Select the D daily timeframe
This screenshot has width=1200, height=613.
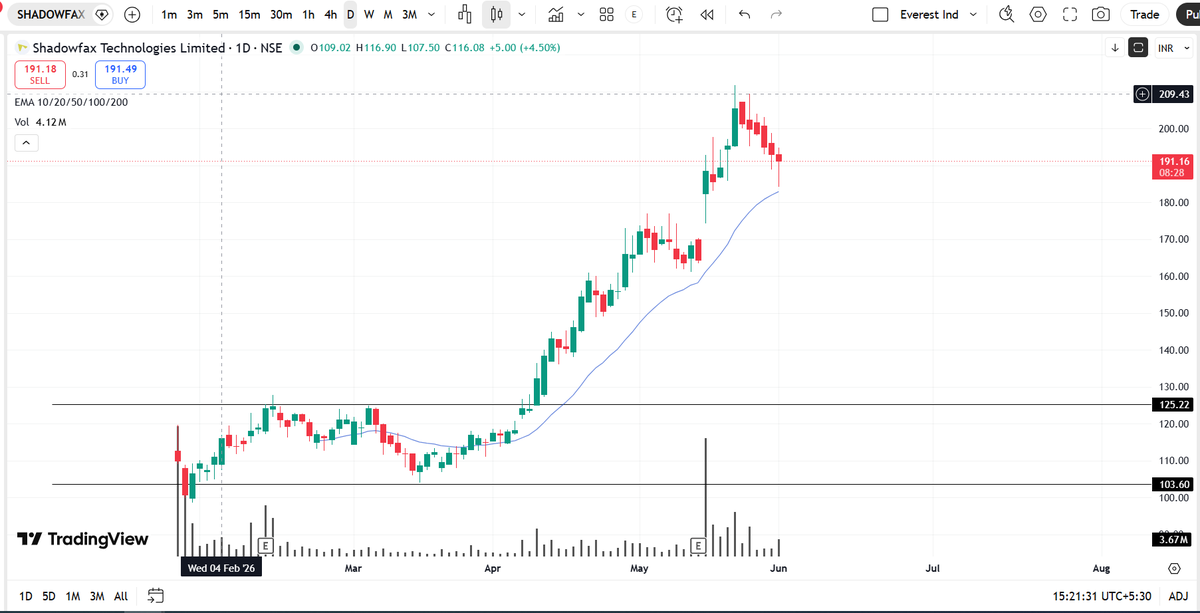pyautogui.click(x=350, y=14)
